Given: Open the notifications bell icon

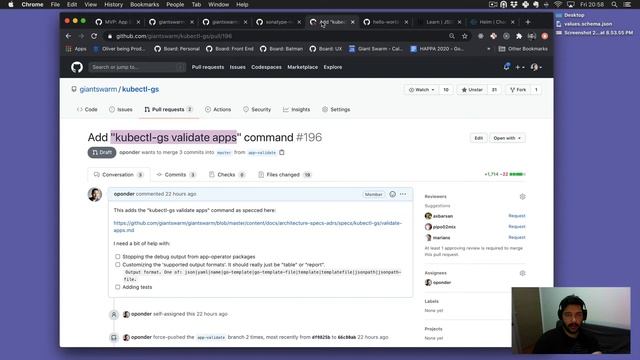Looking at the screenshot, I should [x=507, y=67].
